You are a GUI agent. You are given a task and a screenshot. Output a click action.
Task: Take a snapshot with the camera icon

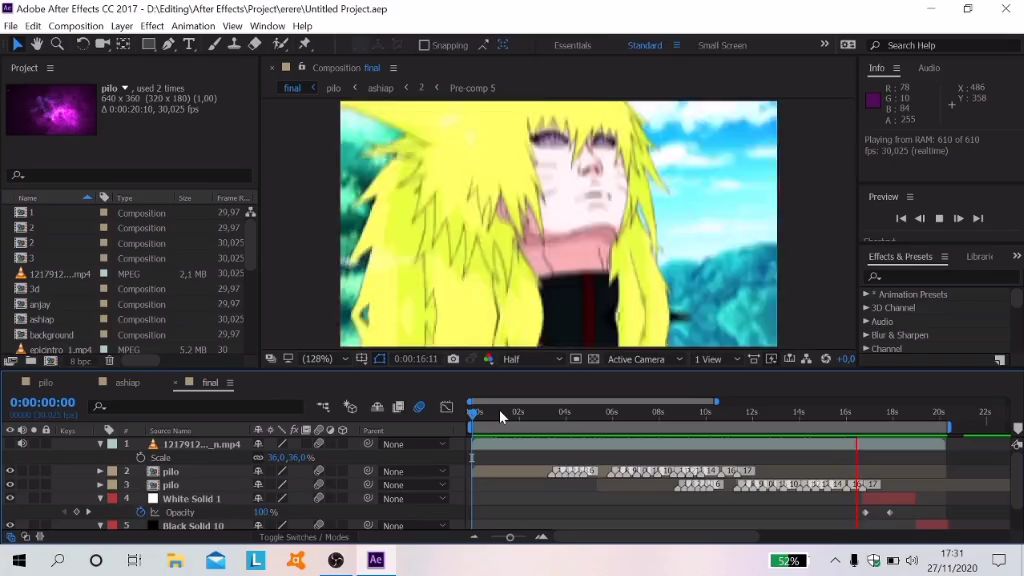(x=453, y=359)
